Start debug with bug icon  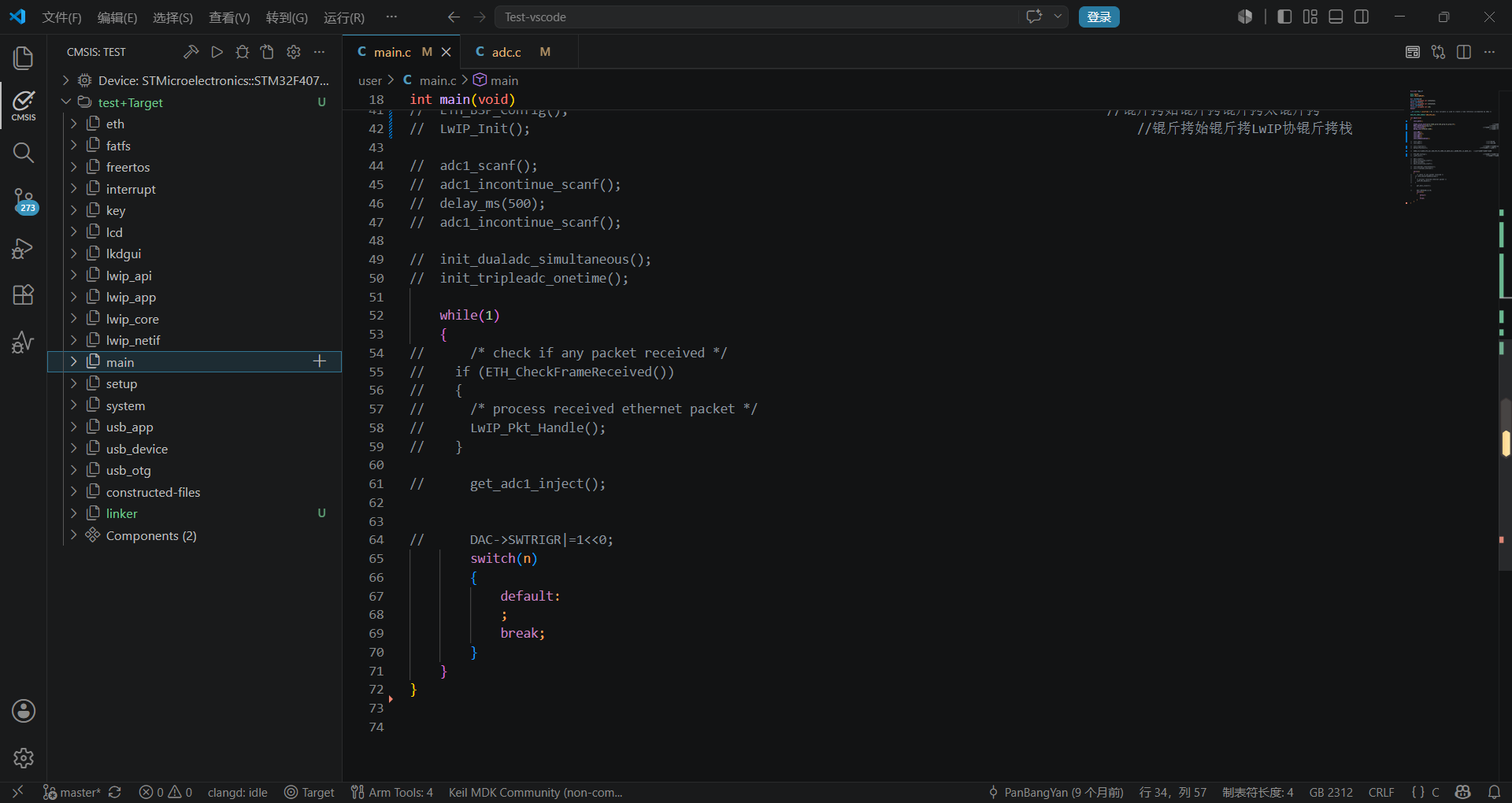(x=243, y=52)
